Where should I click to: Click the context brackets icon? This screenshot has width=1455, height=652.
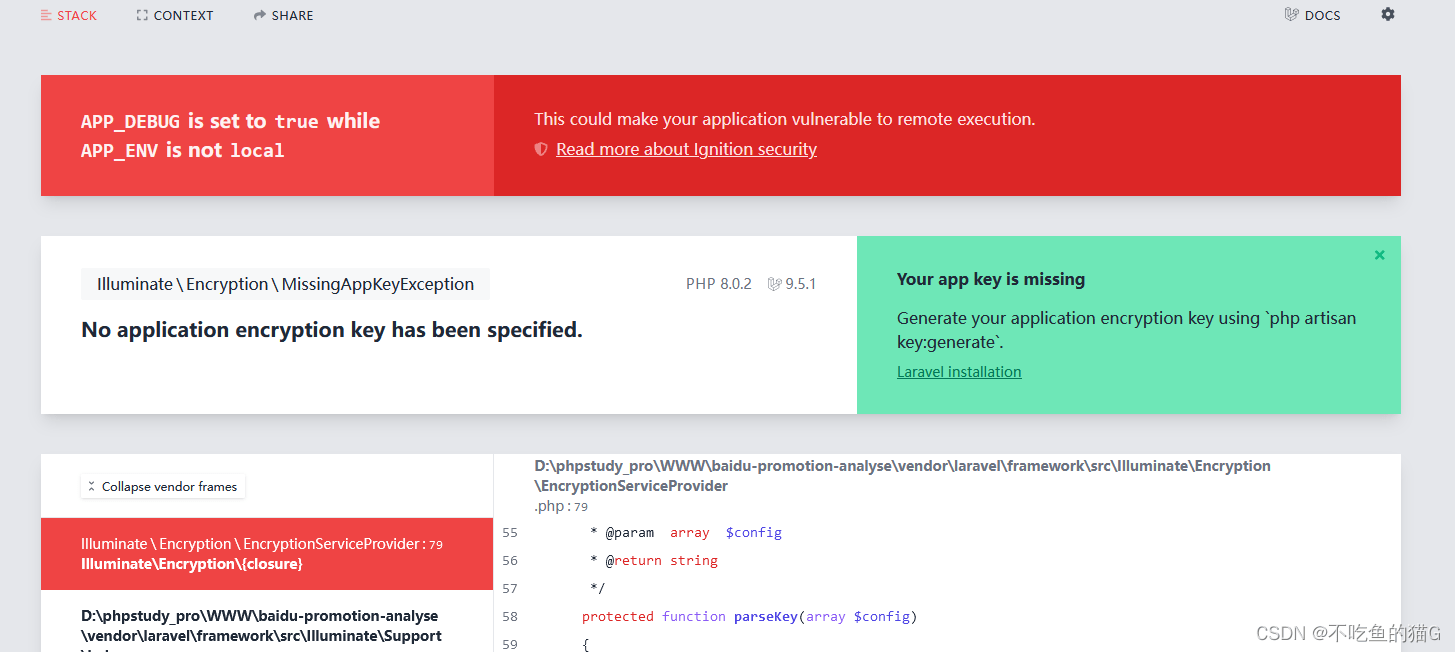click(x=142, y=15)
